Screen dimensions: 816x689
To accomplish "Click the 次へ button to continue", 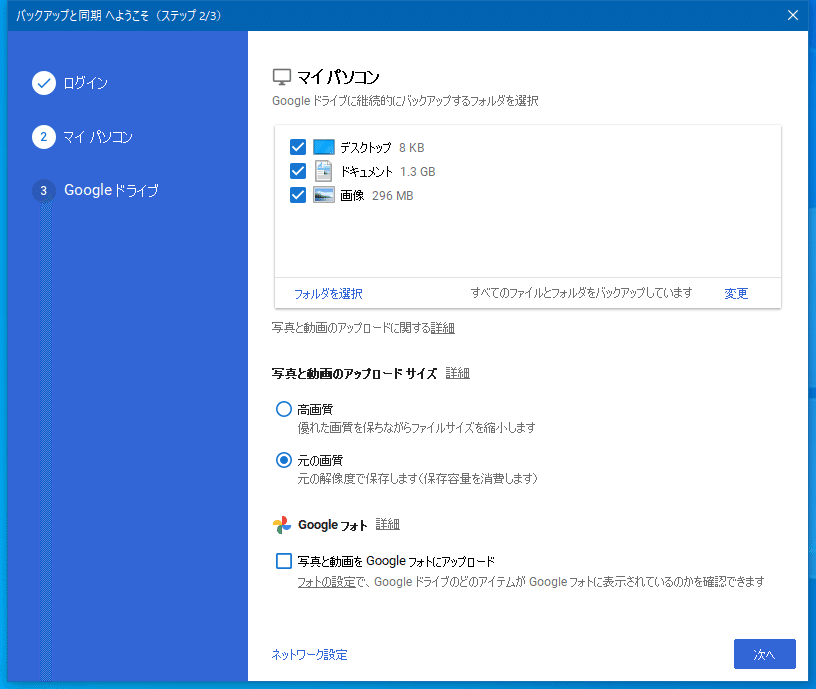I will pos(764,654).
